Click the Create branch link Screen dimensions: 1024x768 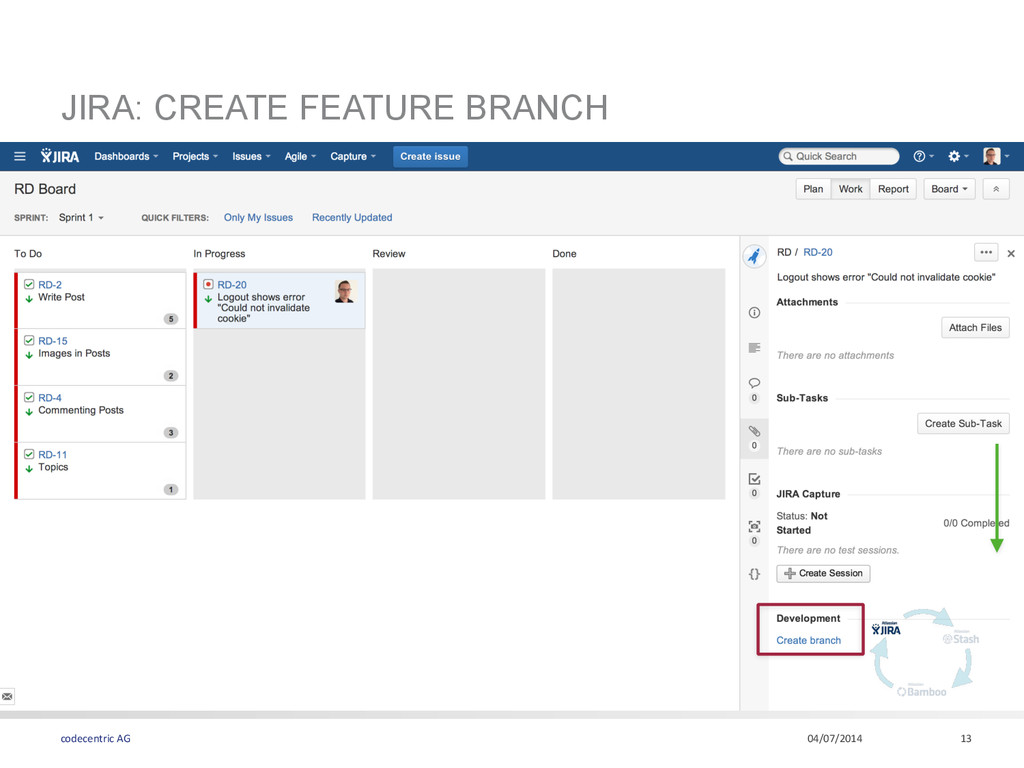808,640
